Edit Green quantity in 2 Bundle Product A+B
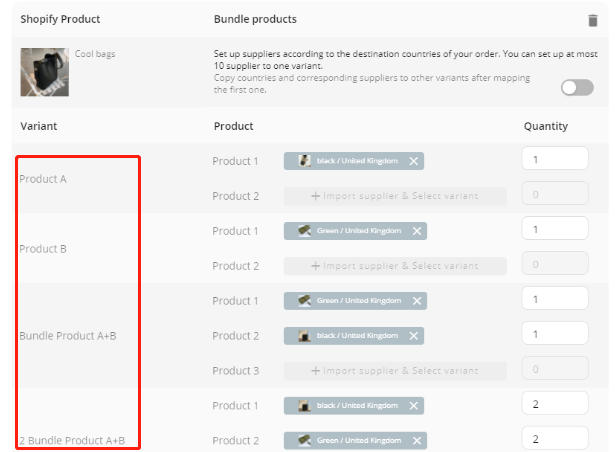615x452 pixels. (x=555, y=439)
